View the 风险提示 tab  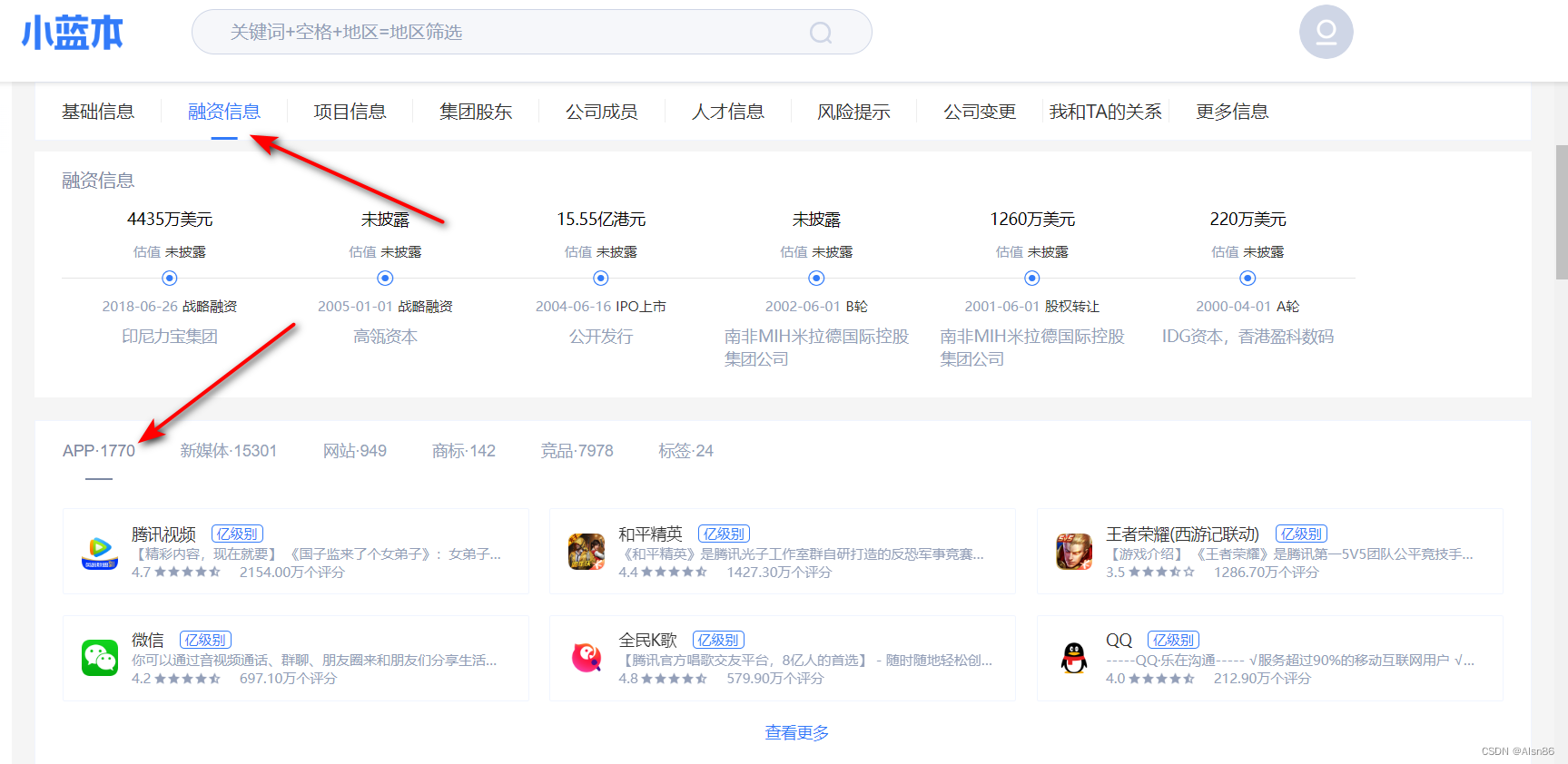[853, 112]
